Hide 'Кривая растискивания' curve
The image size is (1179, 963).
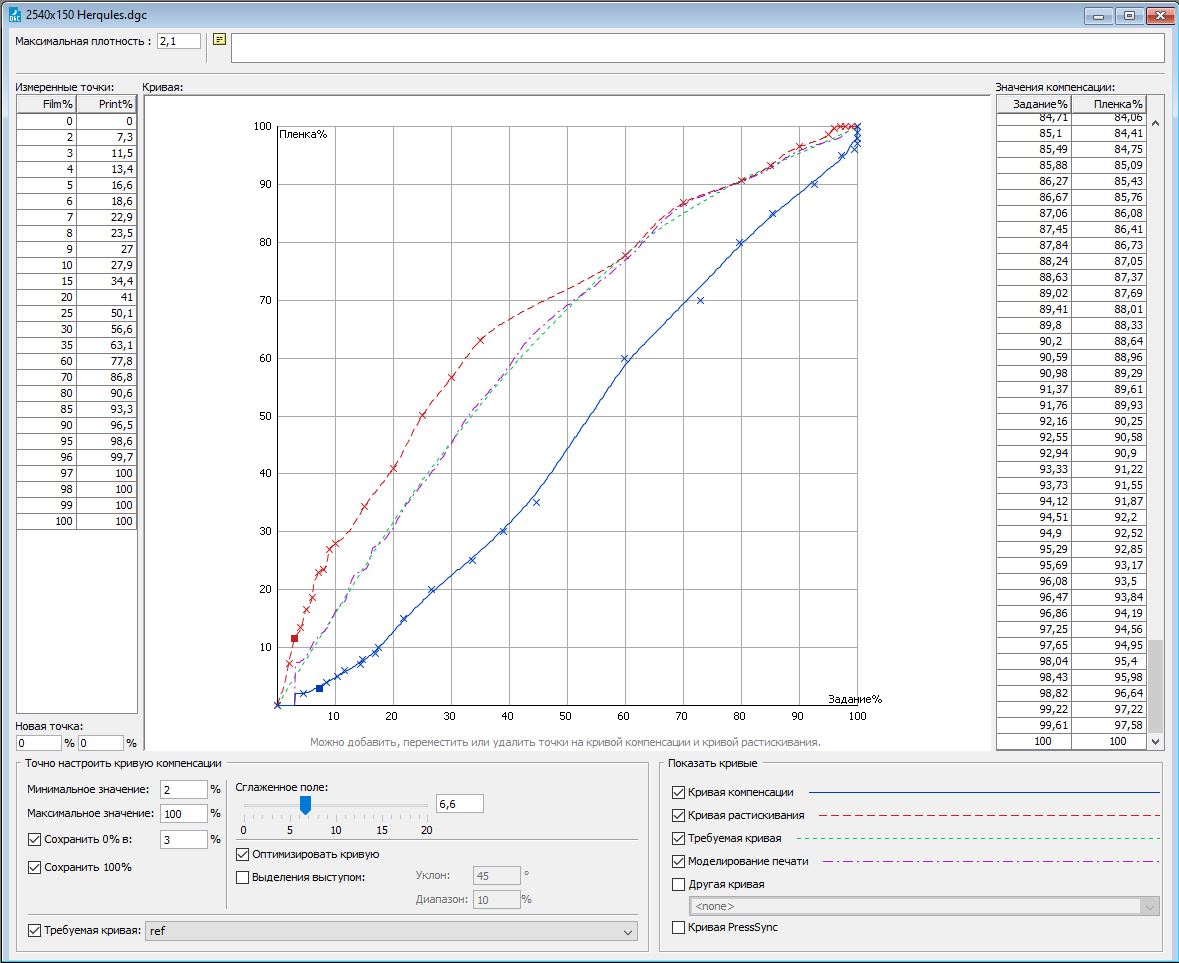pos(678,815)
